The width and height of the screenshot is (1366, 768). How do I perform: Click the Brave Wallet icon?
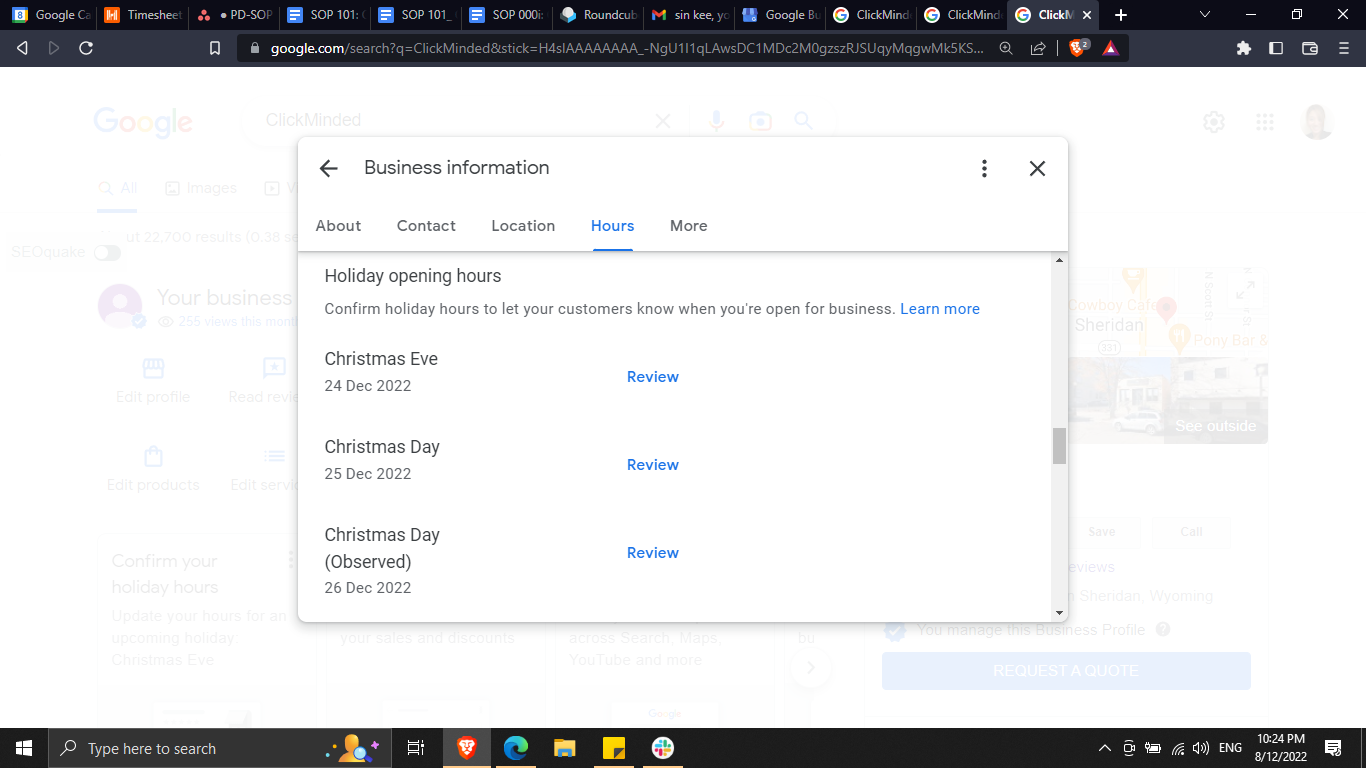pos(1310,48)
